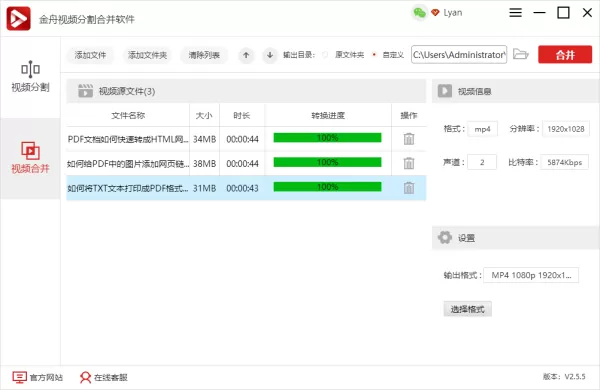This screenshot has width=600, height=390.
Task: Click the user name Lyan
Action: pyautogui.click(x=453, y=13)
